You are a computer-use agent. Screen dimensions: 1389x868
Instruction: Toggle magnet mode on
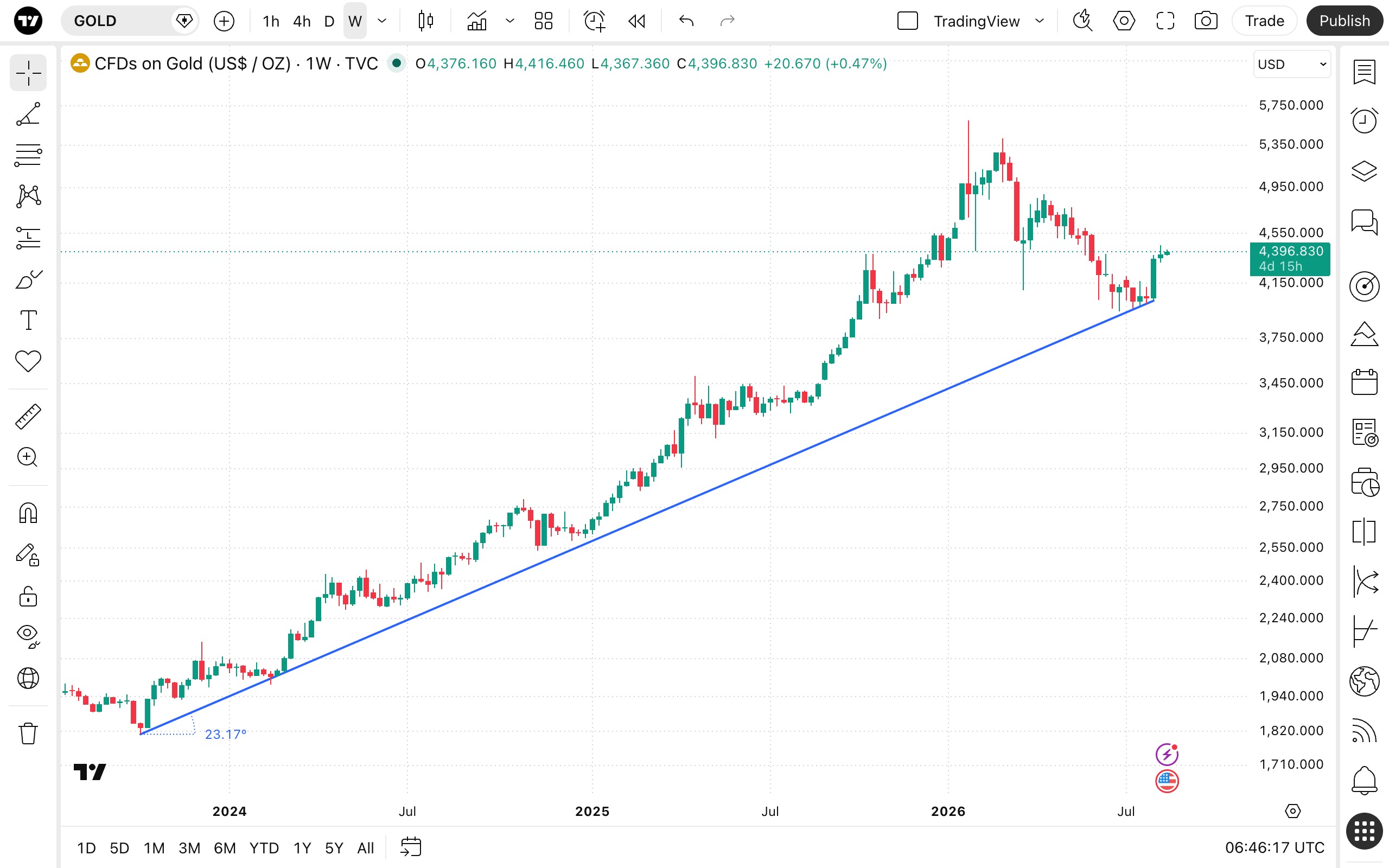(x=28, y=513)
